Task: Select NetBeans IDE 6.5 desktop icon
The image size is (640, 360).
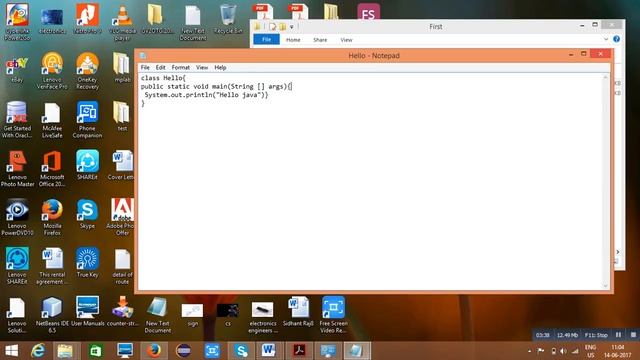Action: pyautogui.click(x=52, y=314)
